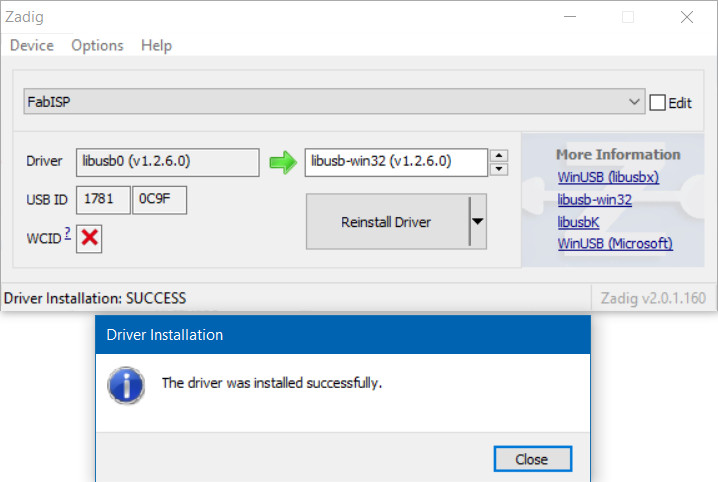Open the Help menu
The width and height of the screenshot is (718, 482).
(156, 45)
